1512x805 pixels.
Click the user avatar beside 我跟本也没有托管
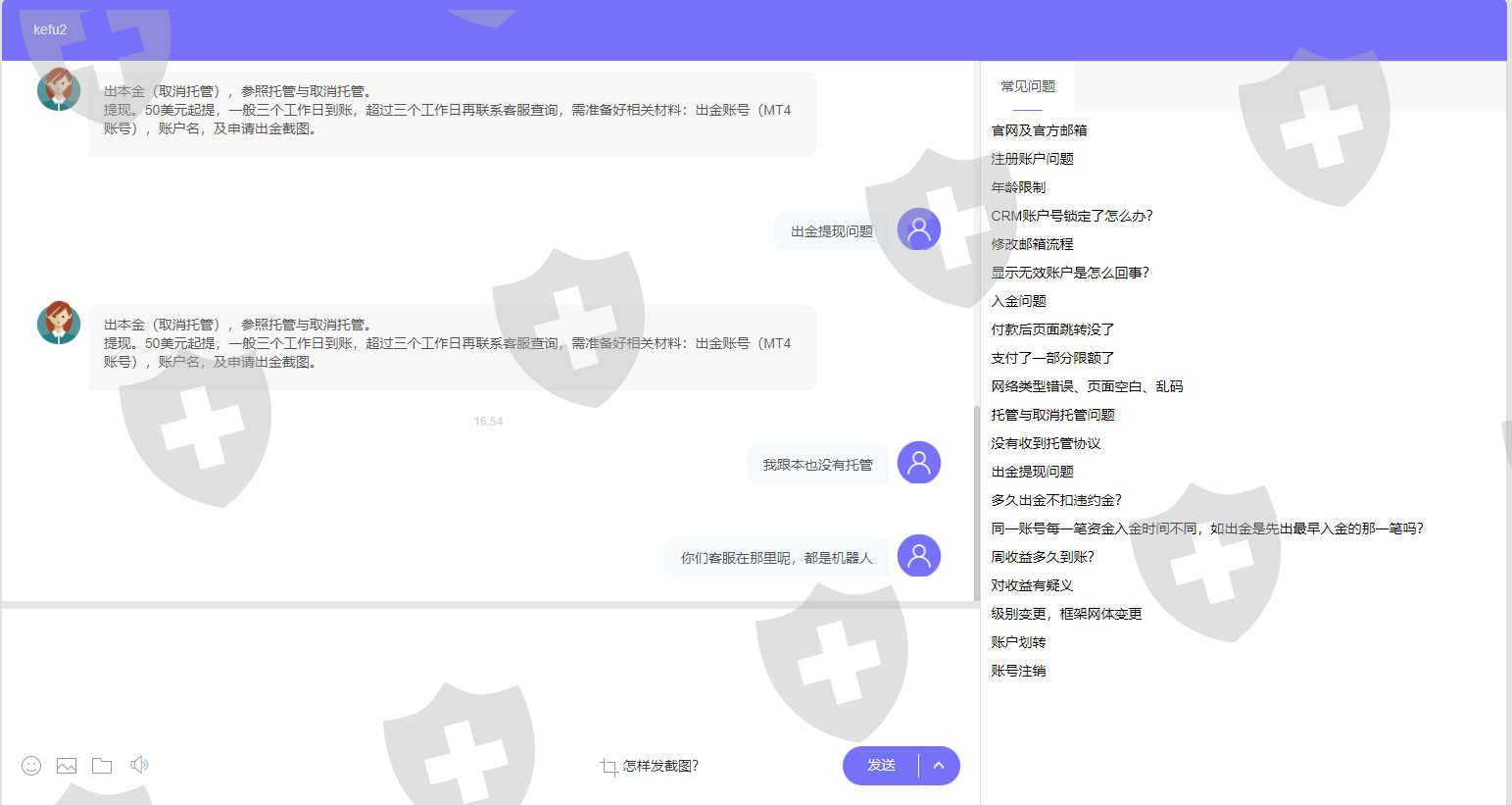point(918,463)
